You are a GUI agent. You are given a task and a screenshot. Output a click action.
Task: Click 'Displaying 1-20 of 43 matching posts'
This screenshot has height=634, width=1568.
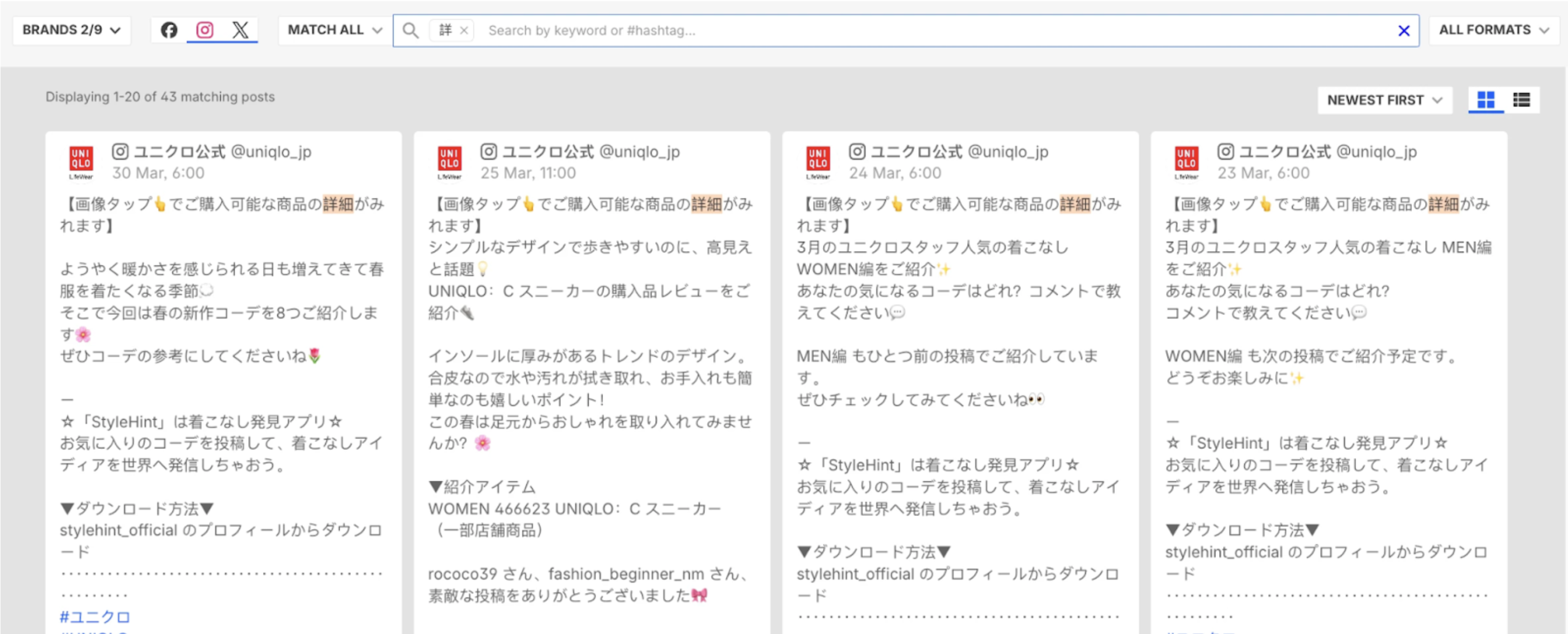click(x=160, y=97)
